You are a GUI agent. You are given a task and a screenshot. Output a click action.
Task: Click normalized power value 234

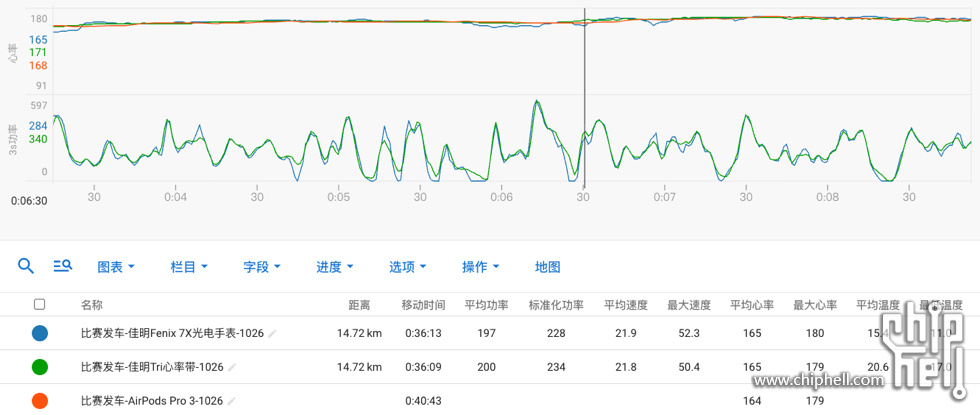tap(556, 368)
